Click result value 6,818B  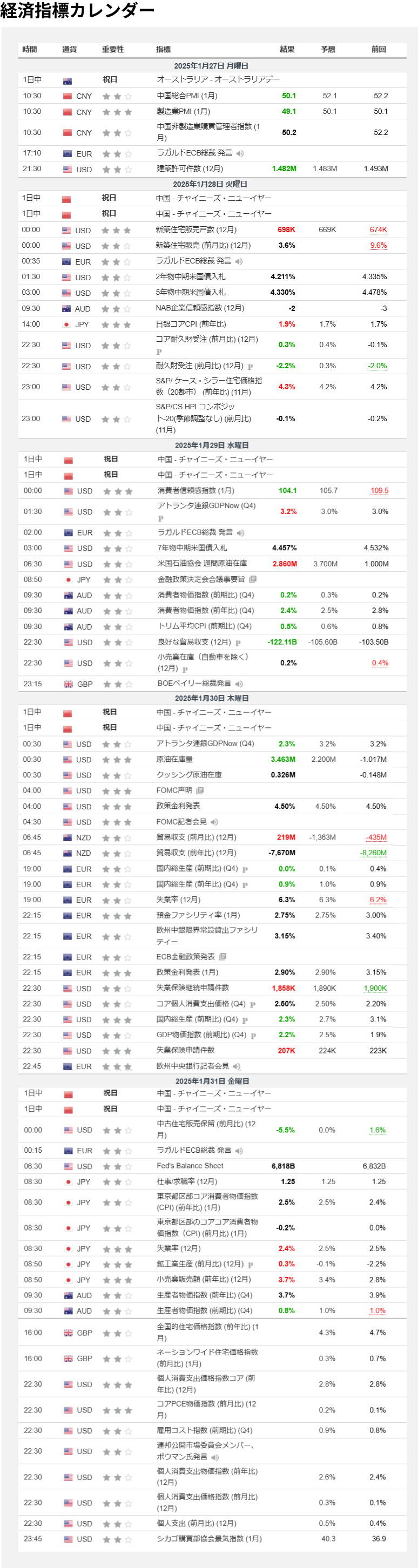pos(283,1166)
